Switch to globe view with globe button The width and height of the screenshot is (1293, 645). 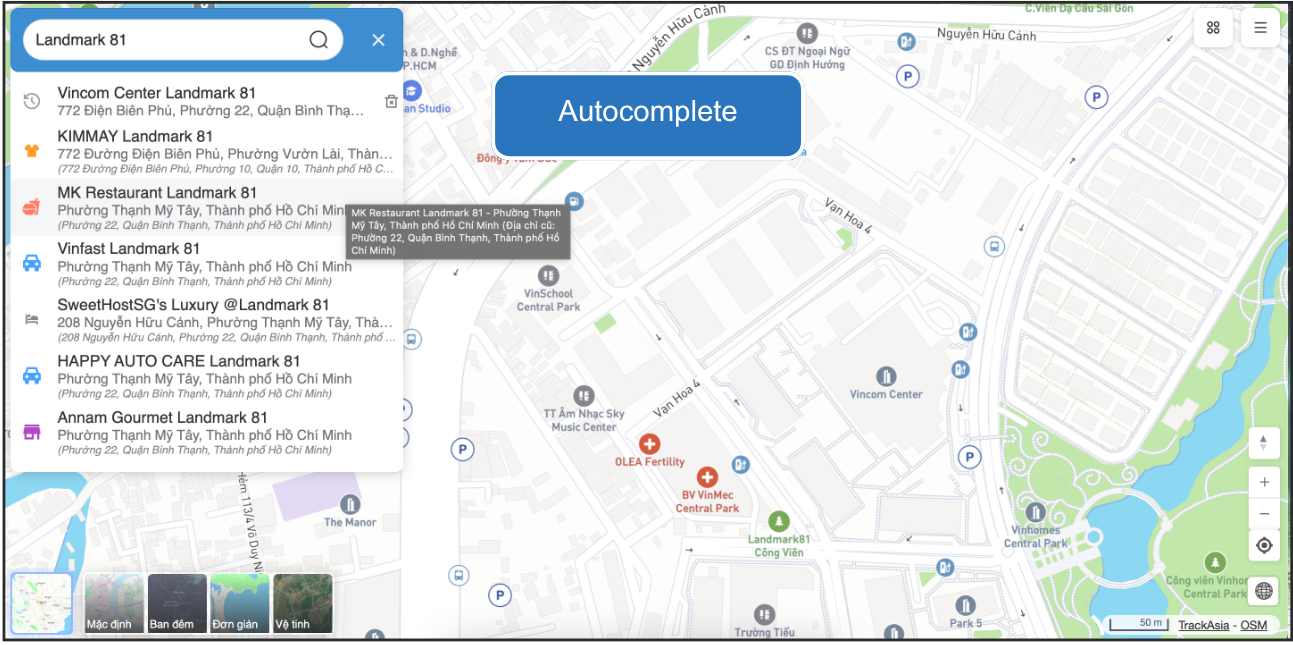tap(1264, 591)
